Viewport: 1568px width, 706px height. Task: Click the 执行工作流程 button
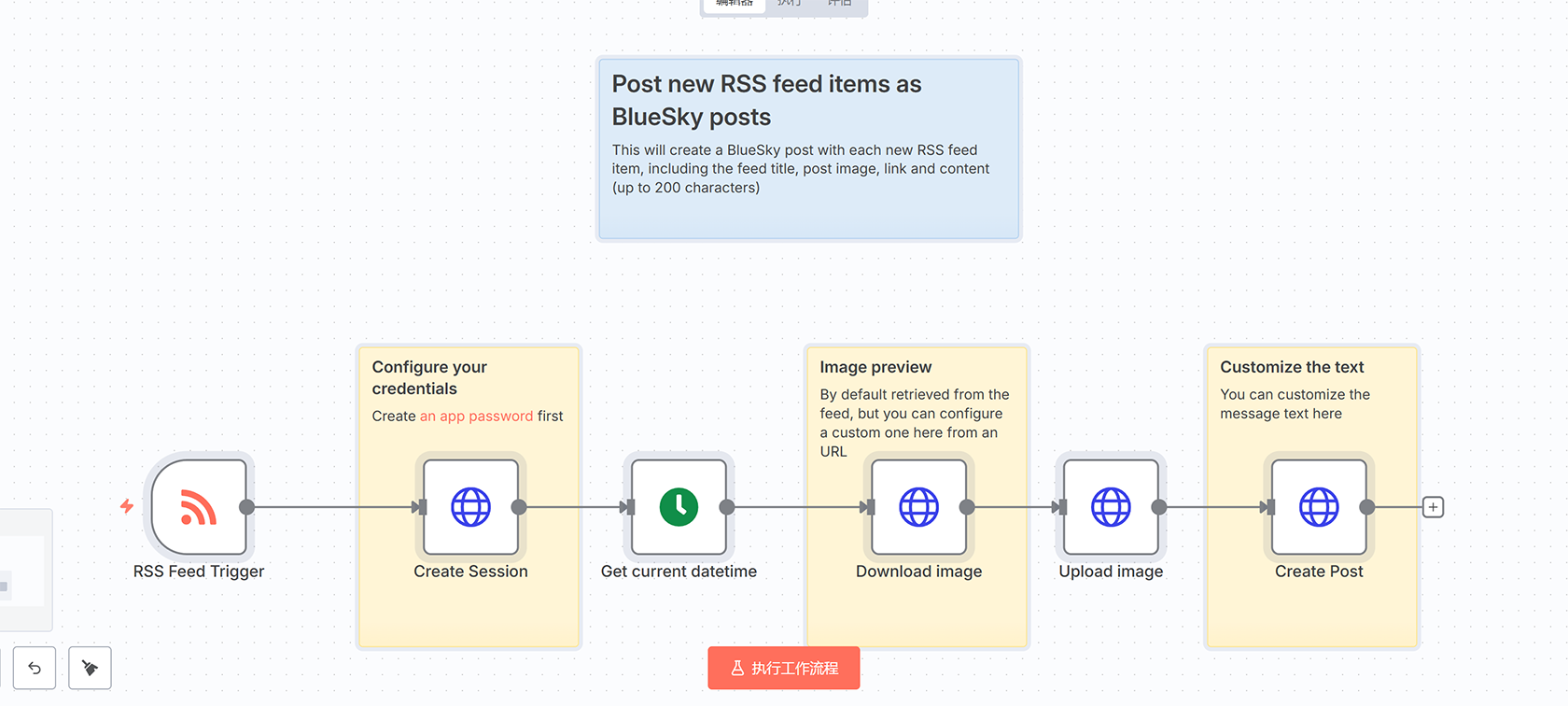pos(784,668)
